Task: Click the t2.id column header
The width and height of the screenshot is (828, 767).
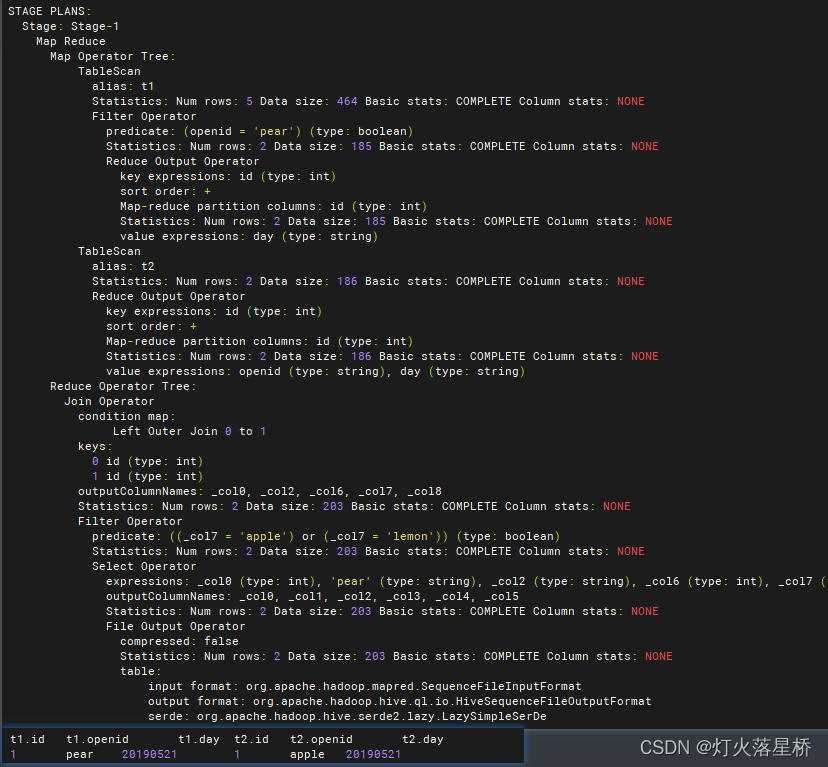Action: [251, 739]
